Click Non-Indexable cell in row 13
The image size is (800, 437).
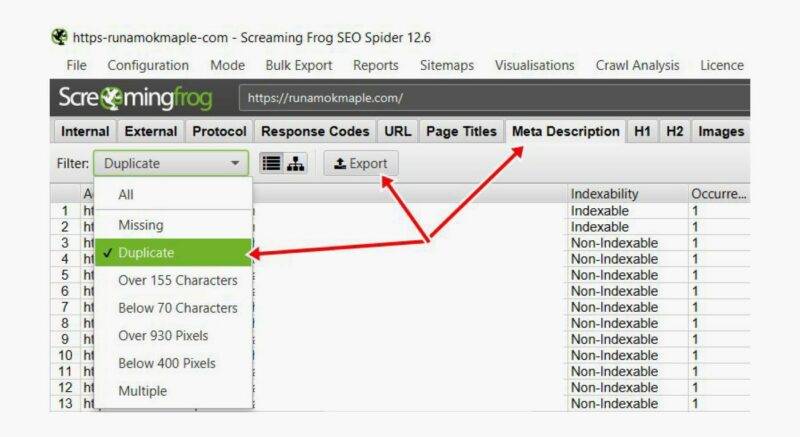click(627, 403)
